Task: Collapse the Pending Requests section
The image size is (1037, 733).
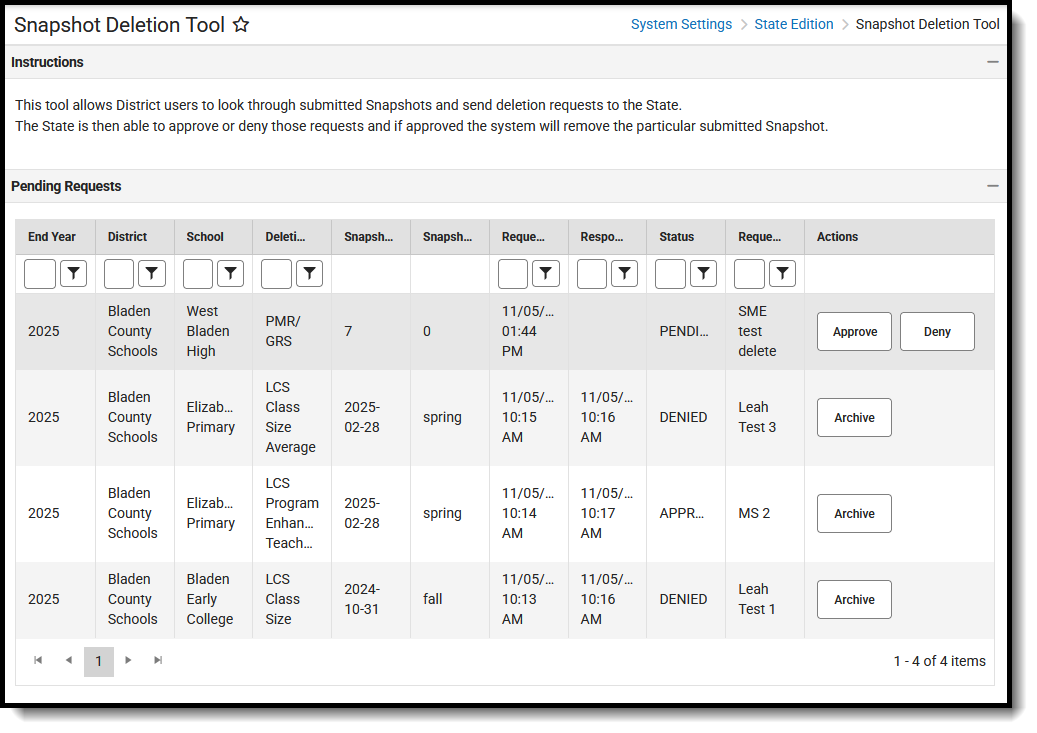Action: pyautogui.click(x=993, y=186)
